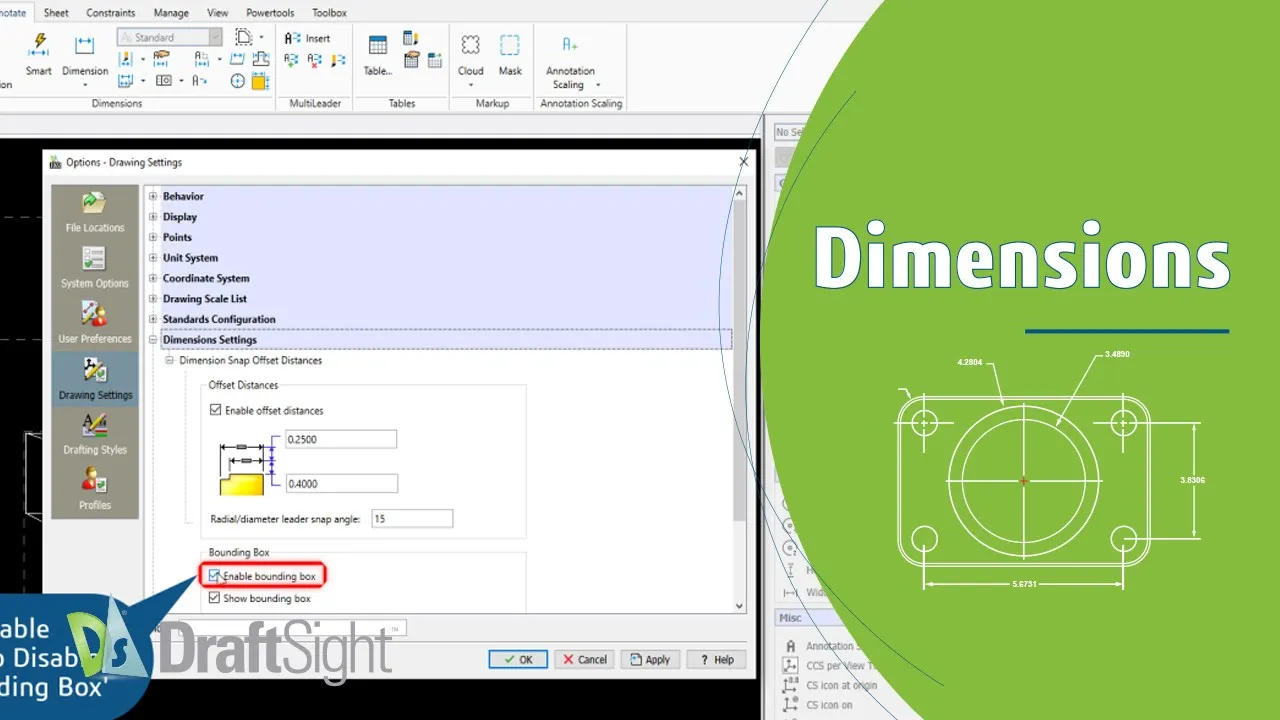Toggle Enable offset distances checkbox
Image resolution: width=1280 pixels, height=720 pixels.
pos(215,410)
